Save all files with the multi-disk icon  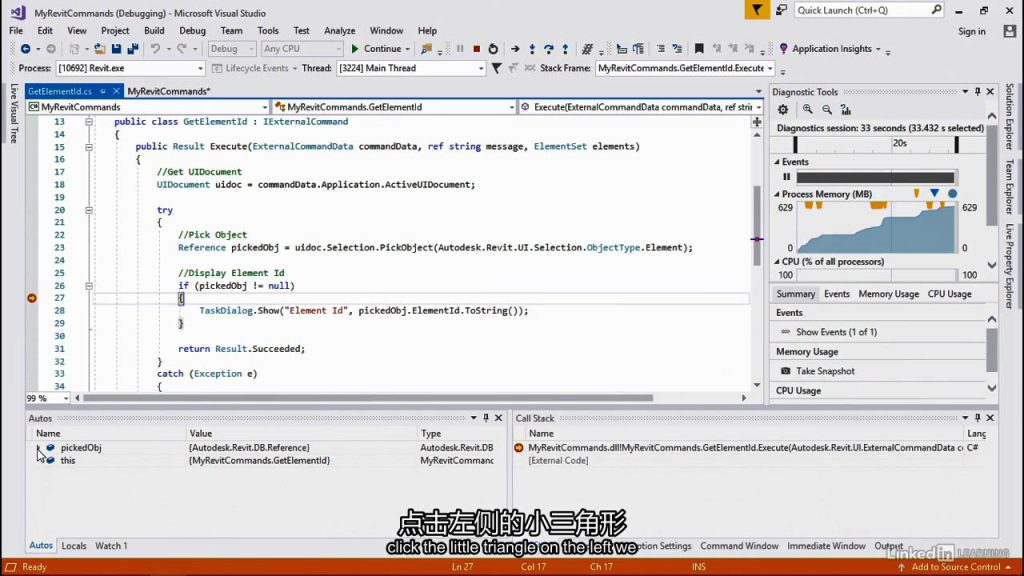[133, 49]
